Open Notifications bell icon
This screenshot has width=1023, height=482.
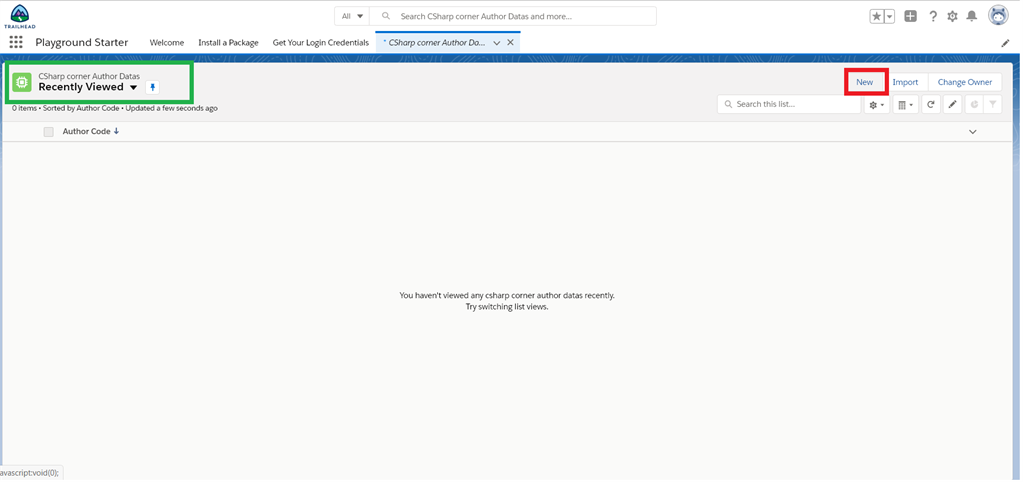click(x=972, y=16)
